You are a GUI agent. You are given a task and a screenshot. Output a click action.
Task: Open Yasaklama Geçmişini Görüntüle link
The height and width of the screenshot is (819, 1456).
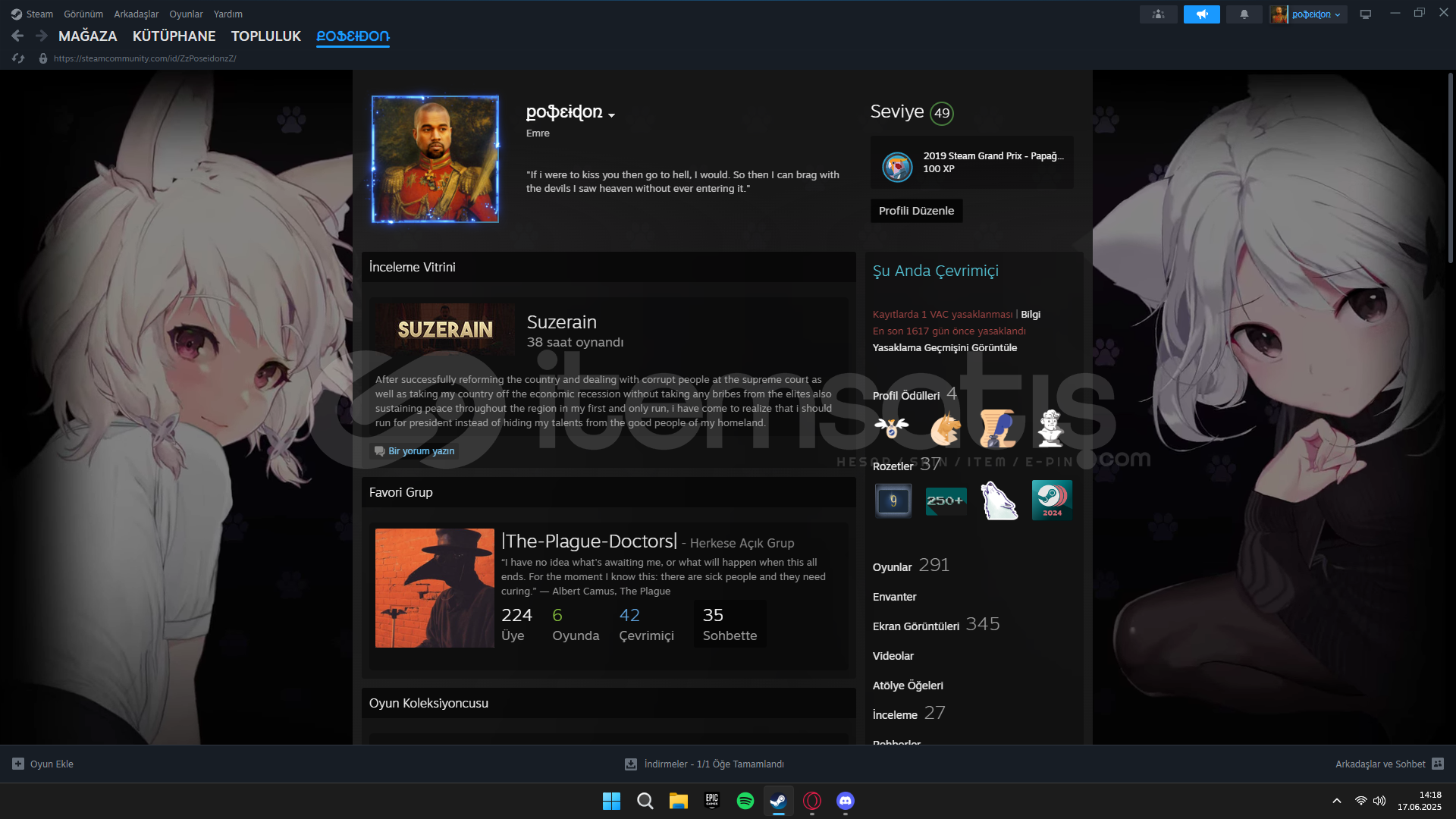point(945,347)
